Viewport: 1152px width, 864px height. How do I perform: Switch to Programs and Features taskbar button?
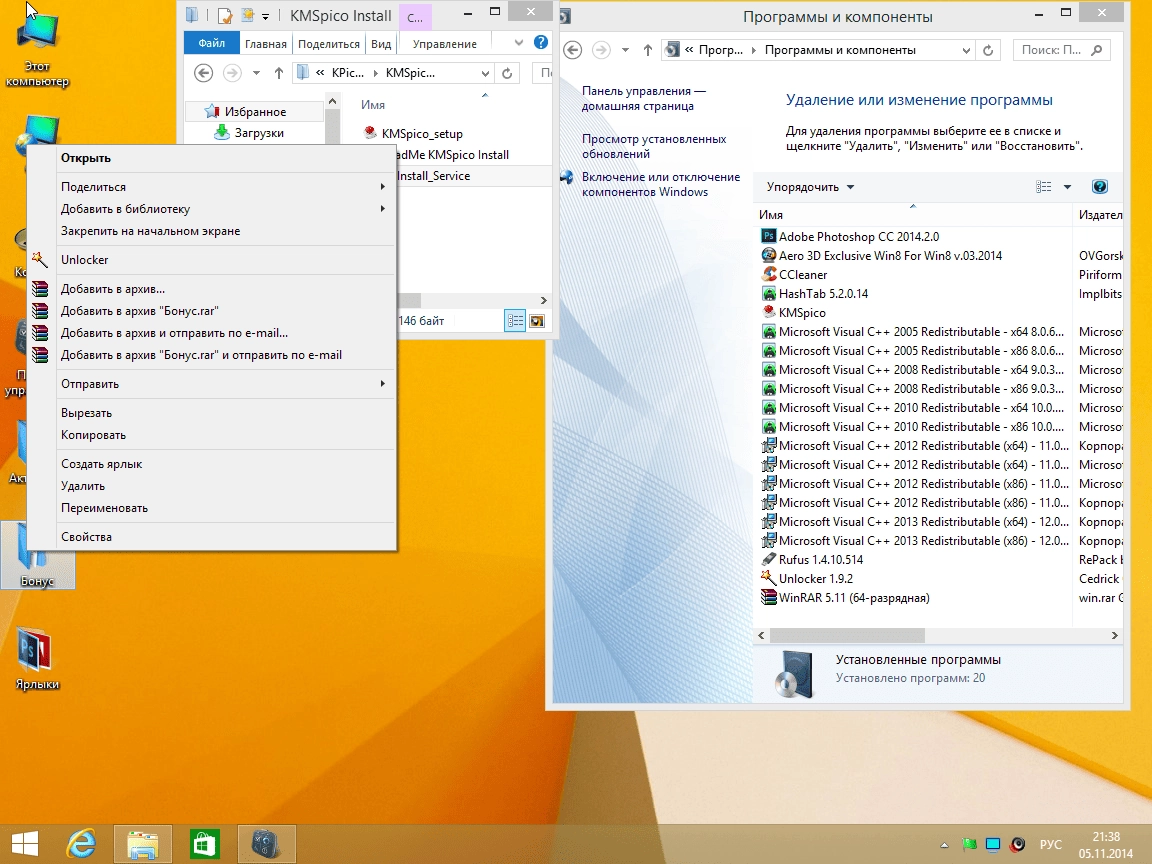[267, 843]
